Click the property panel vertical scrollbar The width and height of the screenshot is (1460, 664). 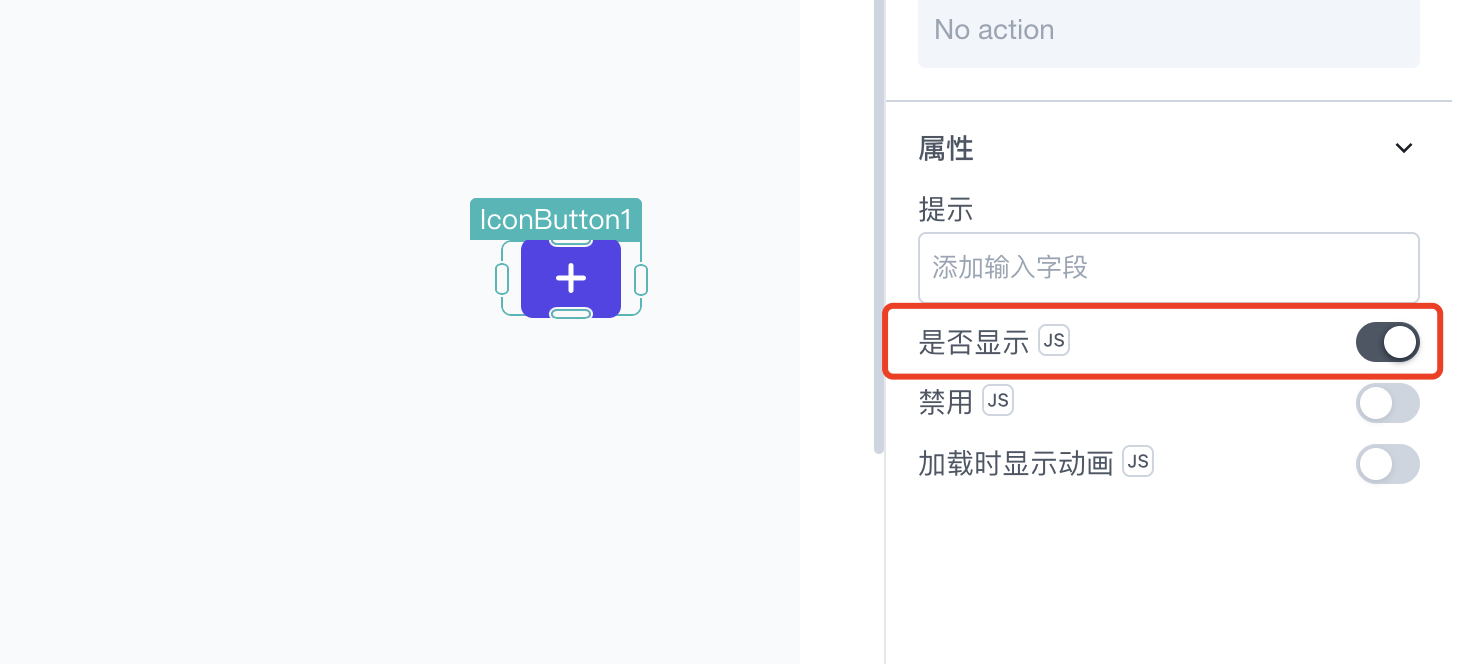(879, 227)
